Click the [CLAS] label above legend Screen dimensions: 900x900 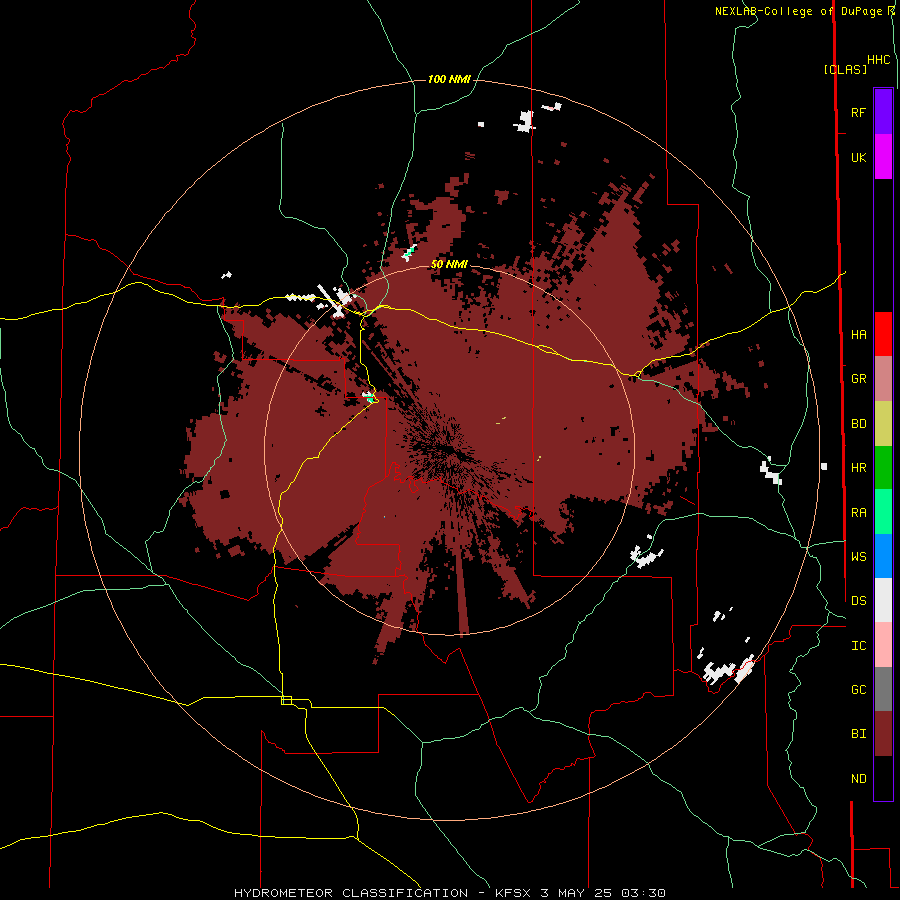pyautogui.click(x=845, y=69)
